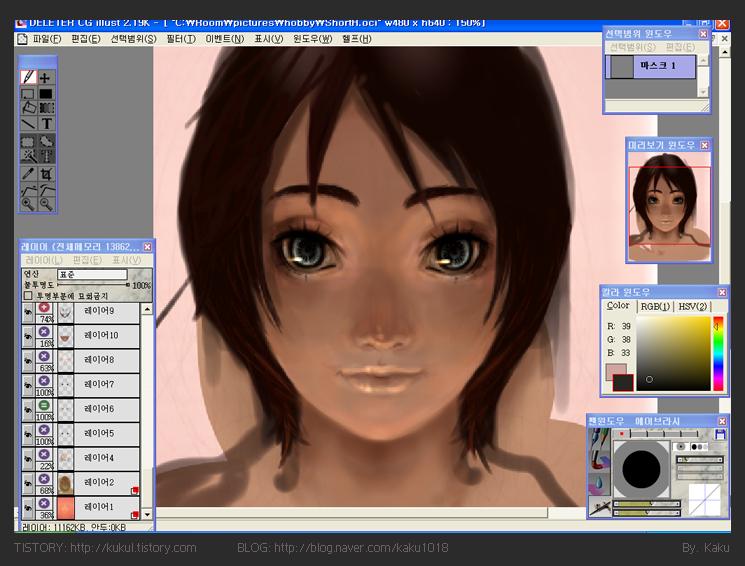Toggle visibility of 레이어10
The height and width of the screenshot is (566, 745).
(28, 336)
